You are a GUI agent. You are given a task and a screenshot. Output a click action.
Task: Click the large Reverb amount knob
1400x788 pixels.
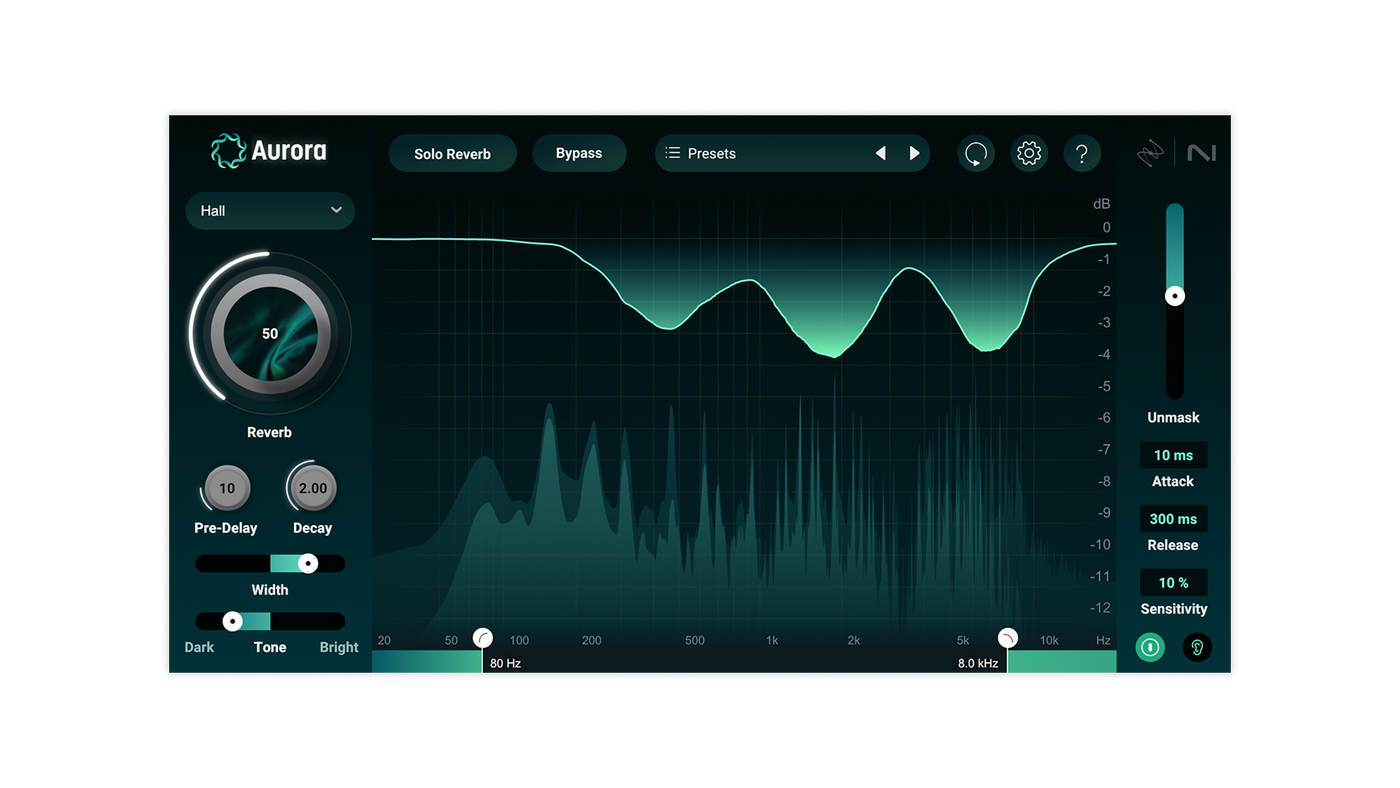click(x=270, y=333)
